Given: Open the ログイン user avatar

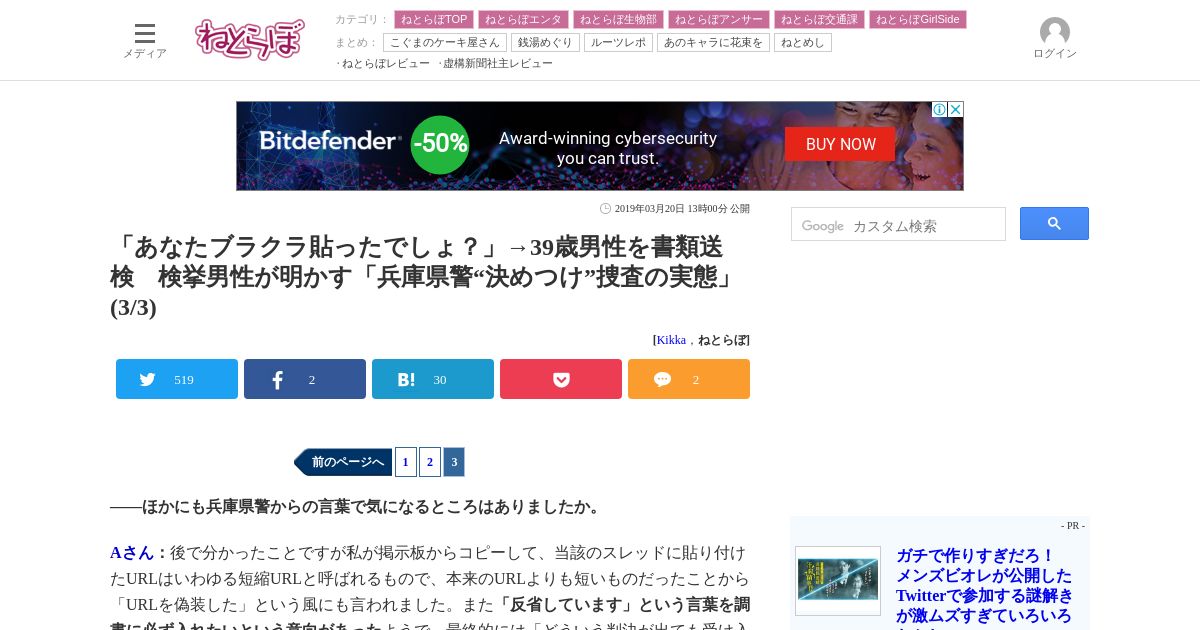Looking at the screenshot, I should 1055,39.
